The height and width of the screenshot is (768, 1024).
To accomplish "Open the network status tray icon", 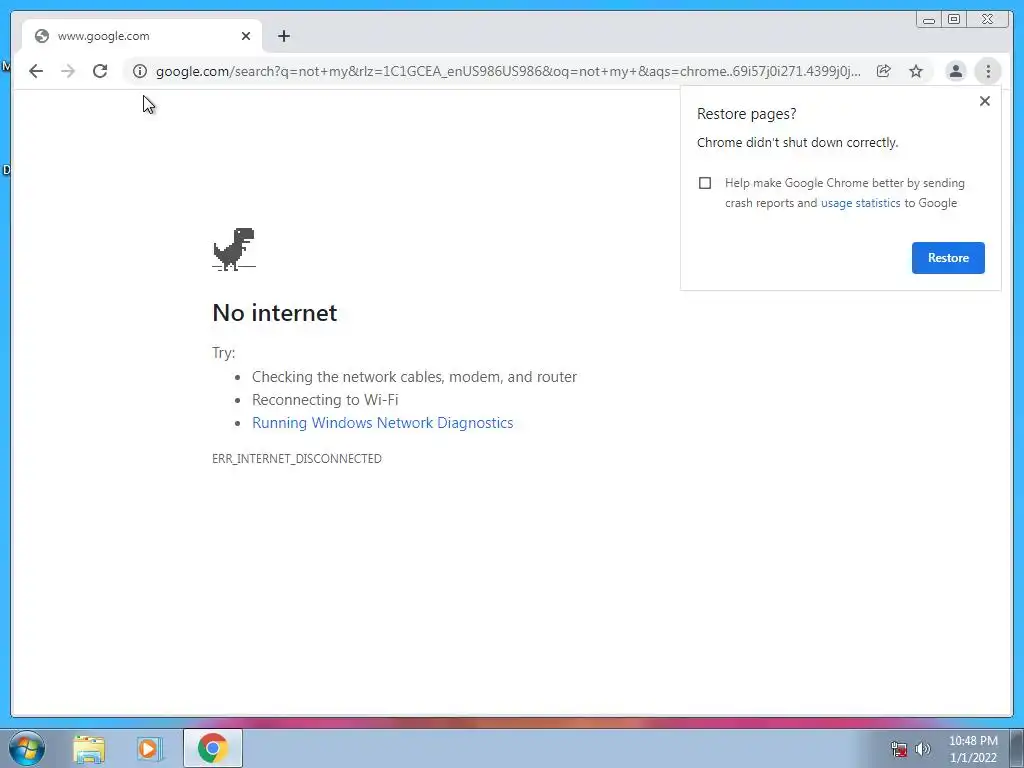I will [x=899, y=749].
